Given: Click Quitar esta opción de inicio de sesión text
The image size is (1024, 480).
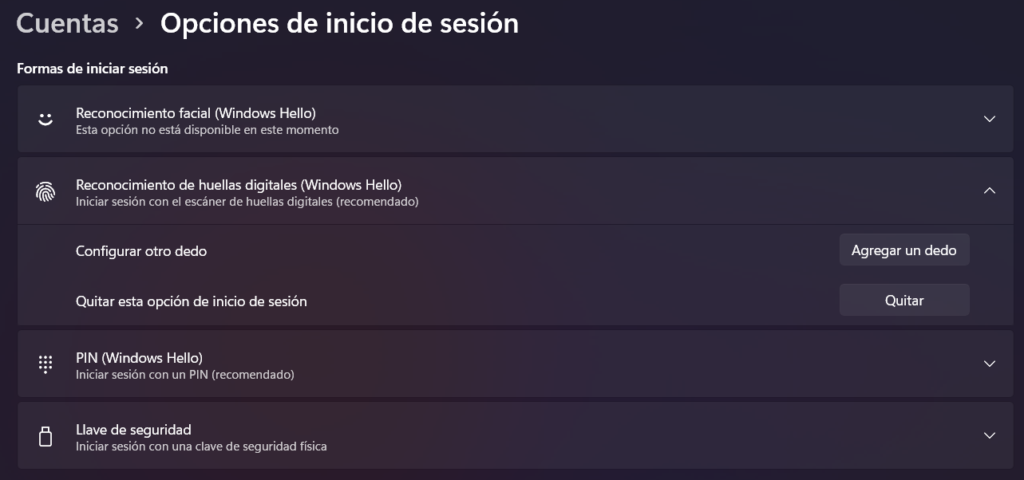Looking at the screenshot, I should point(191,300).
